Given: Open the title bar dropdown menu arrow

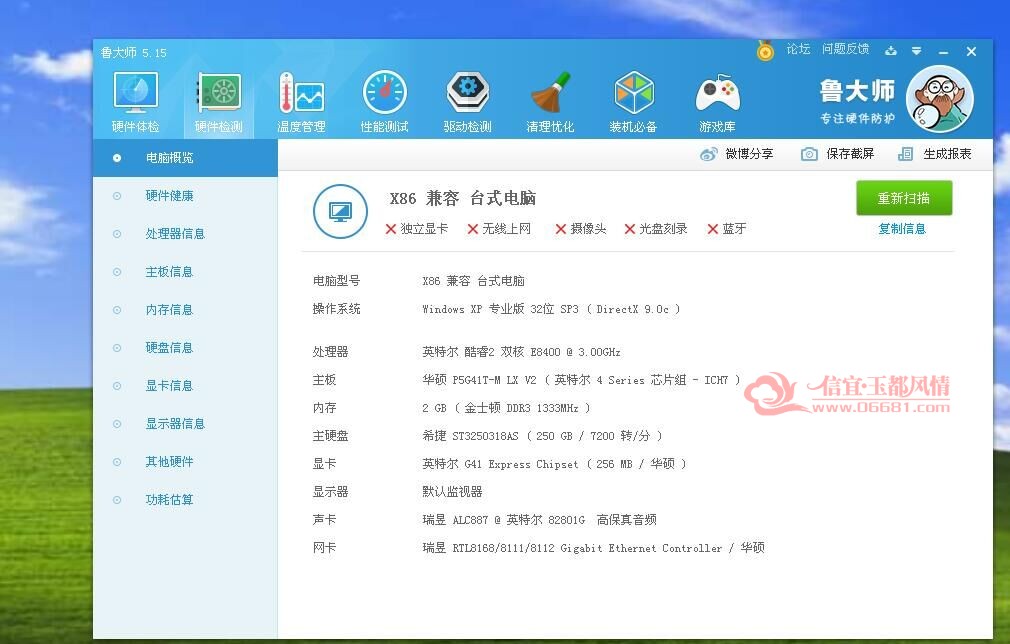Looking at the screenshot, I should [917, 51].
